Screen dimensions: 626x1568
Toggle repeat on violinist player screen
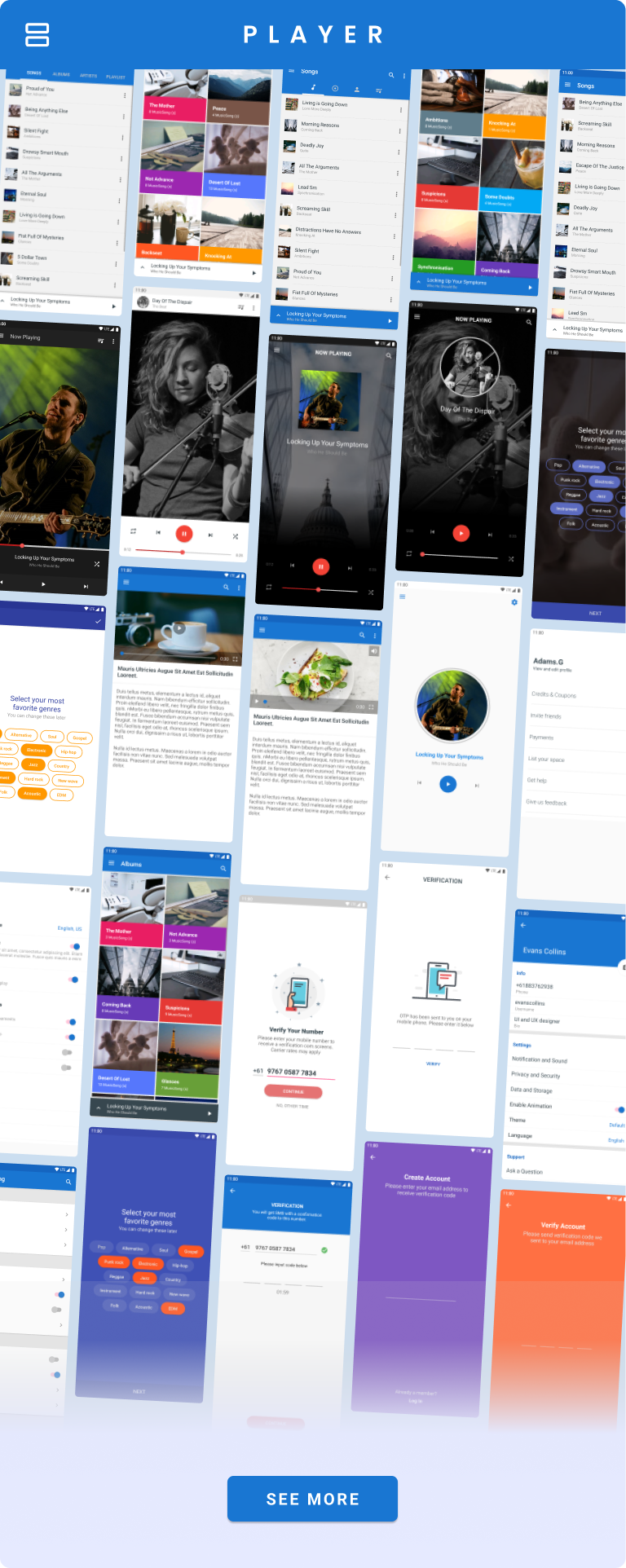click(133, 531)
